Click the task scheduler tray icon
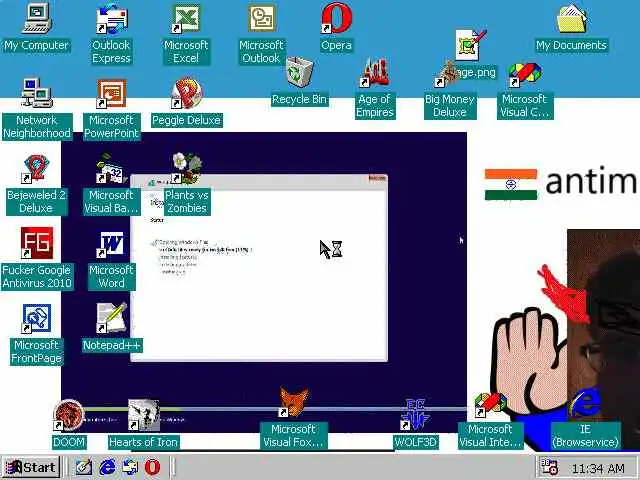640x480 pixels. [x=549, y=467]
